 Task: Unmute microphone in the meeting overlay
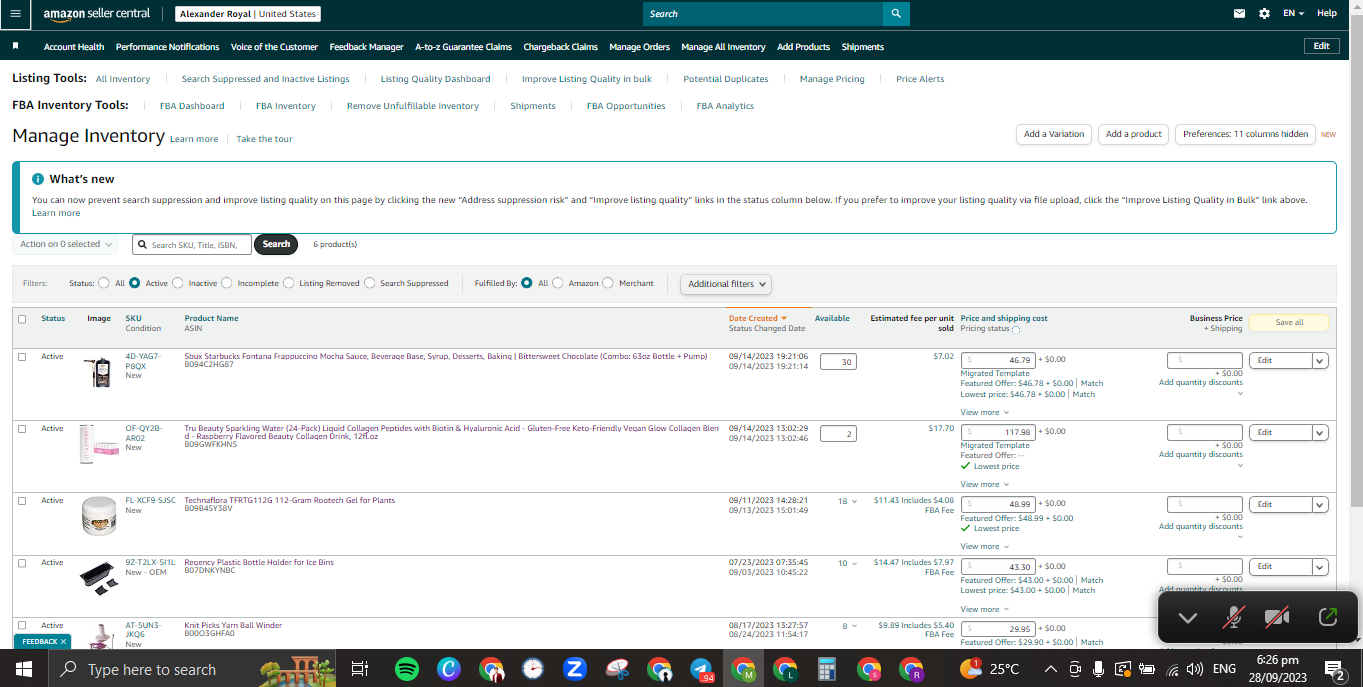click(x=1234, y=618)
